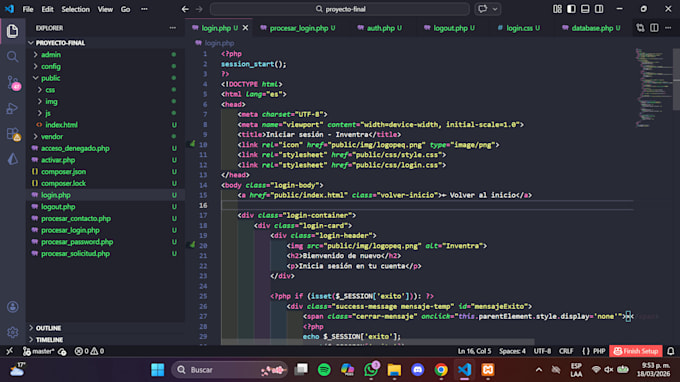Open the Extensions view
This screenshot has height=382, width=680.
pyautogui.click(x=13, y=134)
